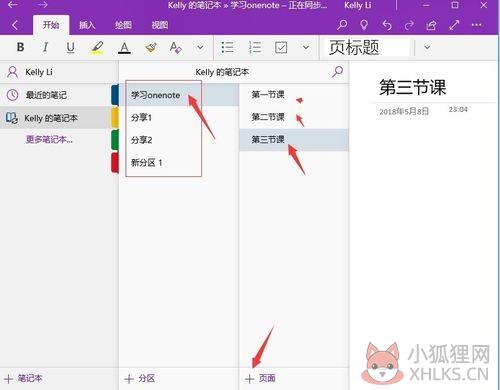Click the yellow section color tab
The image size is (500, 390).
[x=115, y=117]
